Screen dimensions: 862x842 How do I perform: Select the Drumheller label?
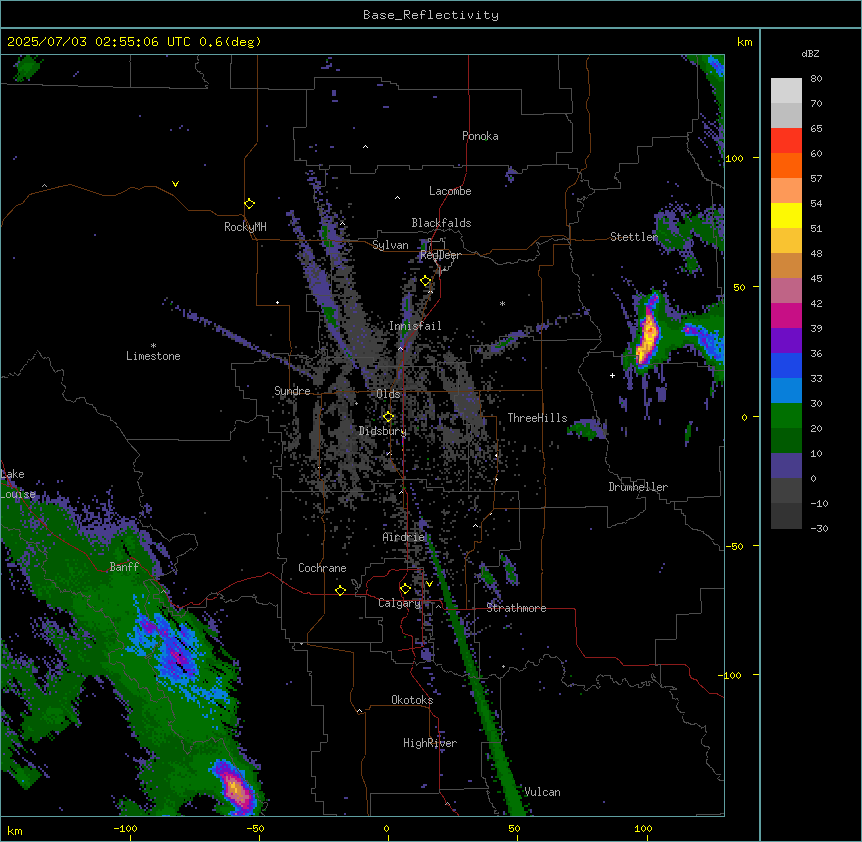pos(638,487)
